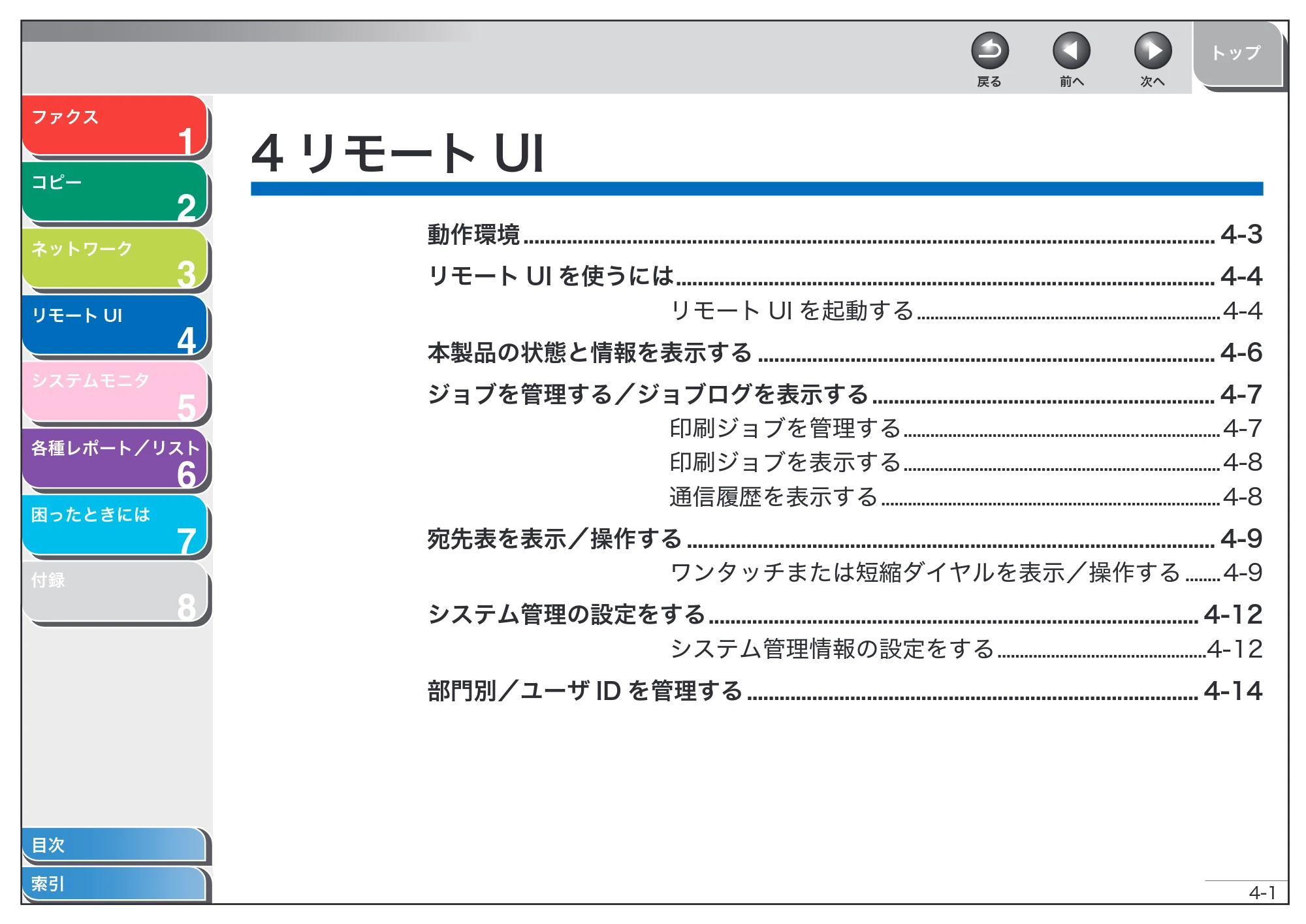Image resolution: width=1306 pixels, height=924 pixels.
Task: Open システム管理情報の設定をする subsection
Action: [x=966, y=649]
